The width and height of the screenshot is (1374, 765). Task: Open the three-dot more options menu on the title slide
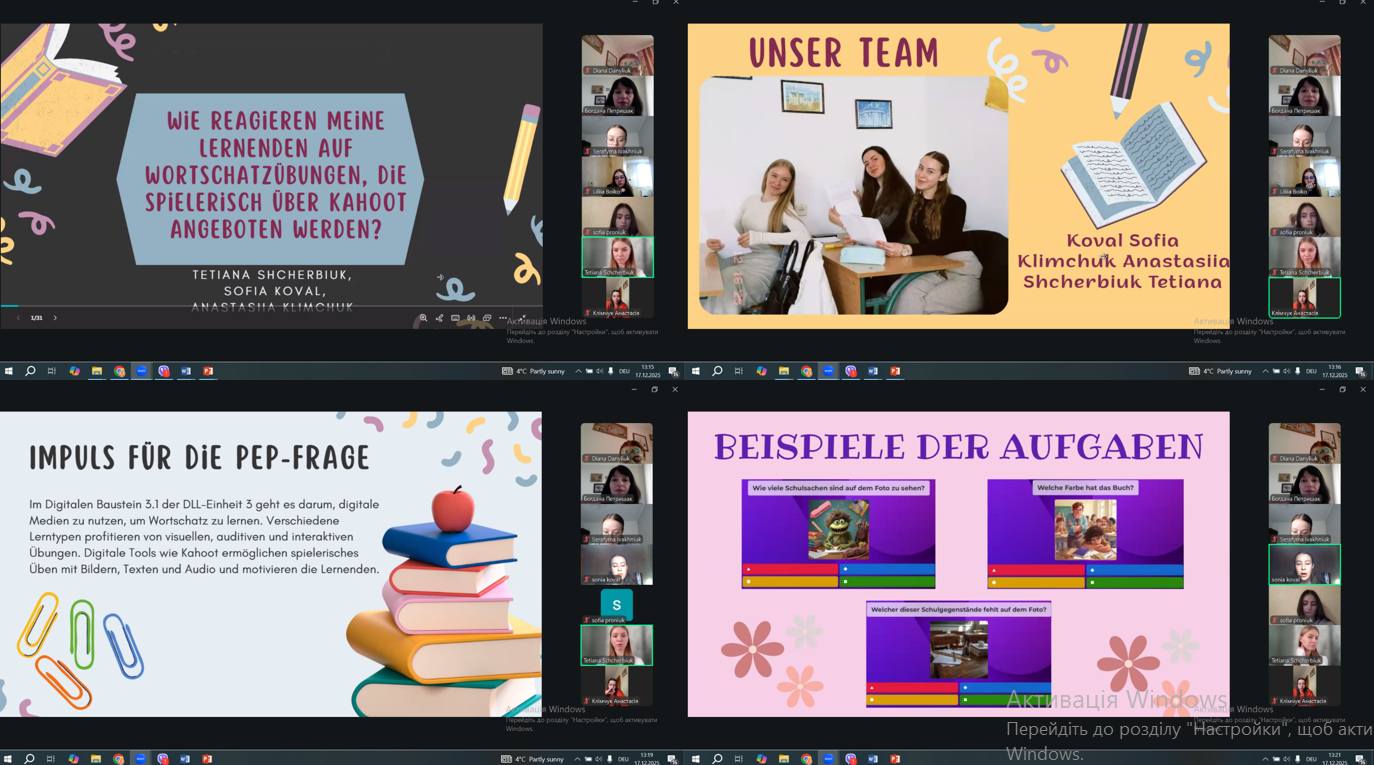click(503, 318)
